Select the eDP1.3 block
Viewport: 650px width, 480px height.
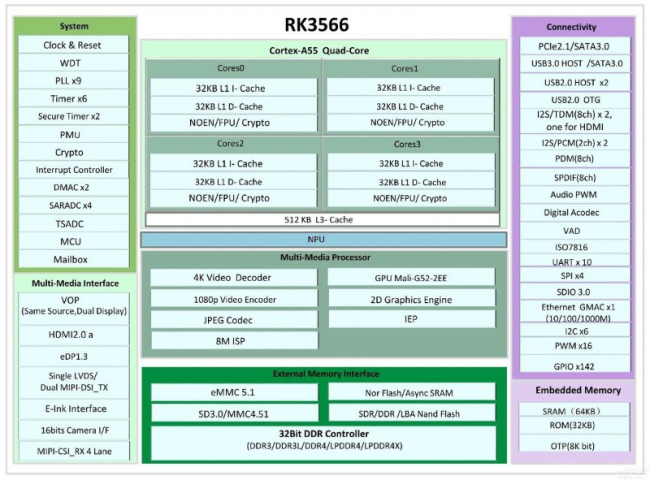(x=74, y=356)
